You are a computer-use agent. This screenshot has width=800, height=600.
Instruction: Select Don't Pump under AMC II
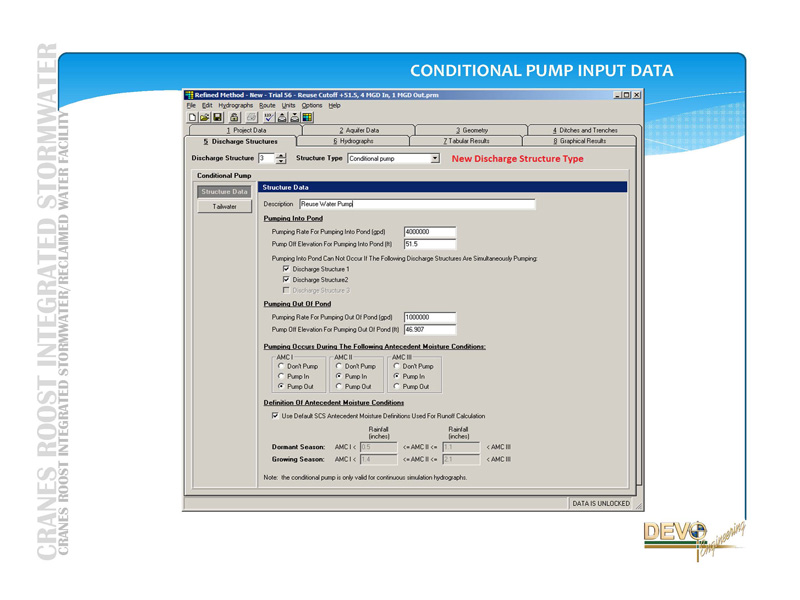click(339, 367)
